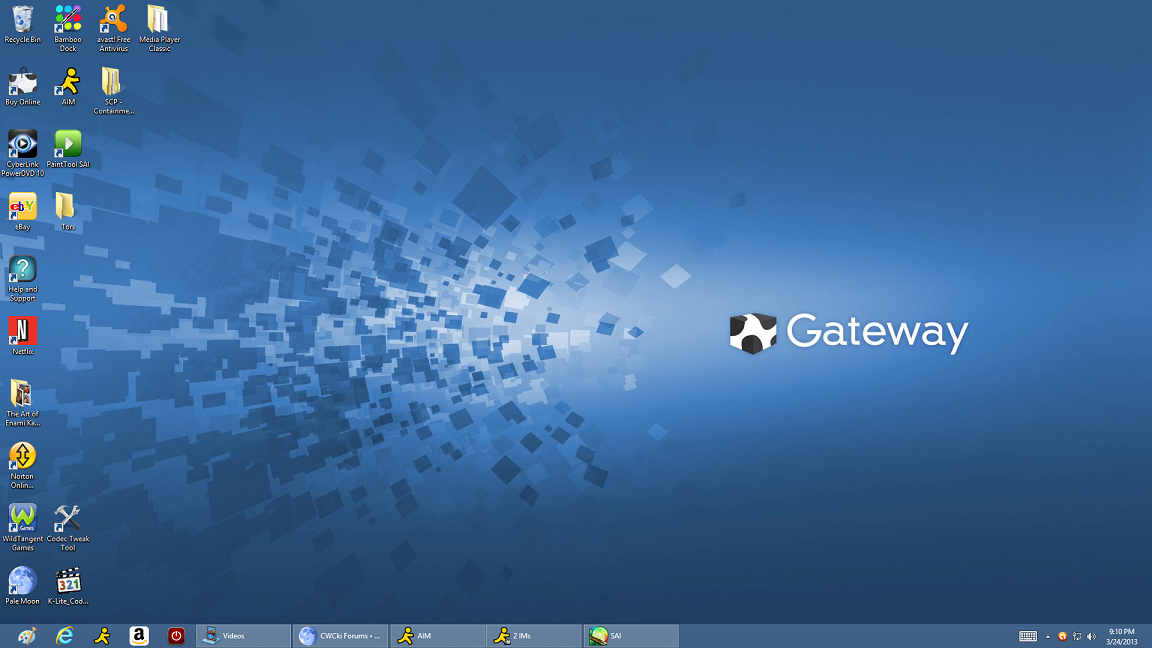Launch Internet Explorer from the taskbar
The image size is (1152, 648).
tap(65, 636)
